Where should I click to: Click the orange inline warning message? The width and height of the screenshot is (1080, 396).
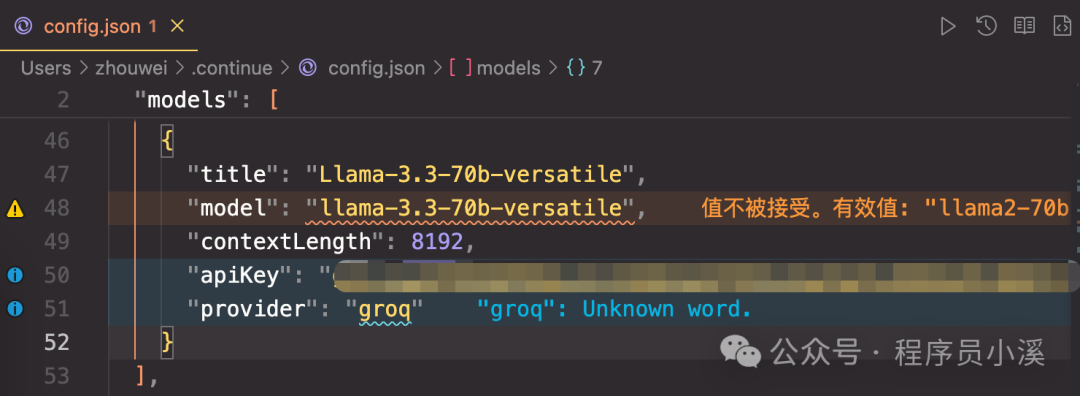(885, 208)
